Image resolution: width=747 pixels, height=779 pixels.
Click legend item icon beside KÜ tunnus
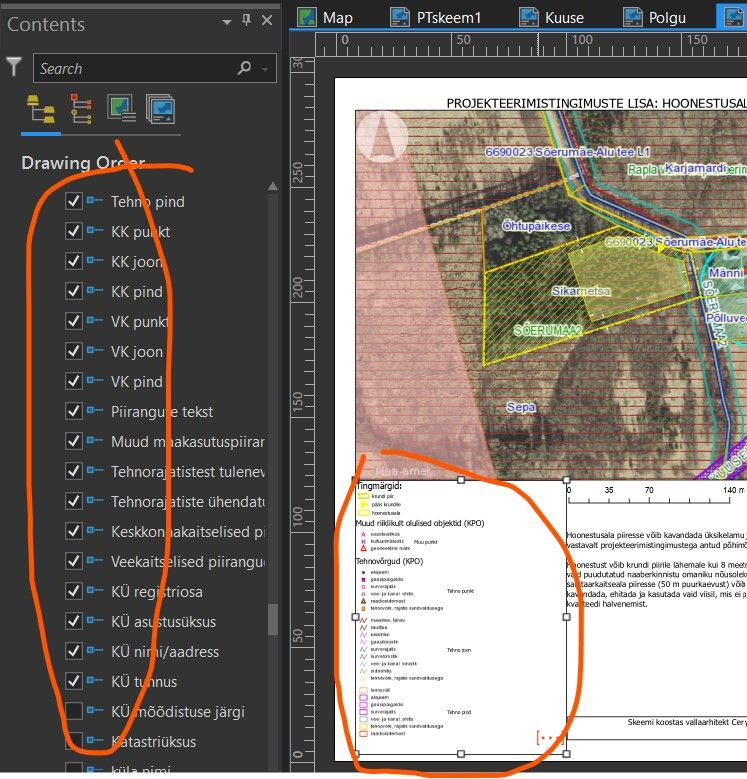click(95, 680)
